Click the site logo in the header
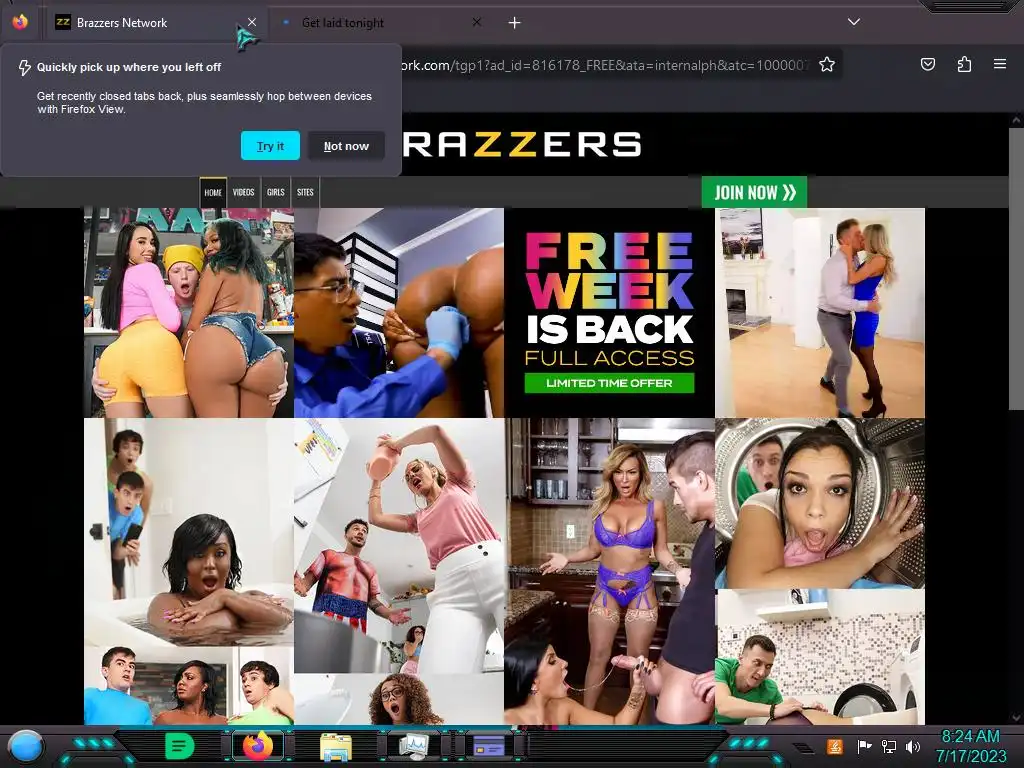Screen dimensions: 1024x768 (x=520, y=144)
